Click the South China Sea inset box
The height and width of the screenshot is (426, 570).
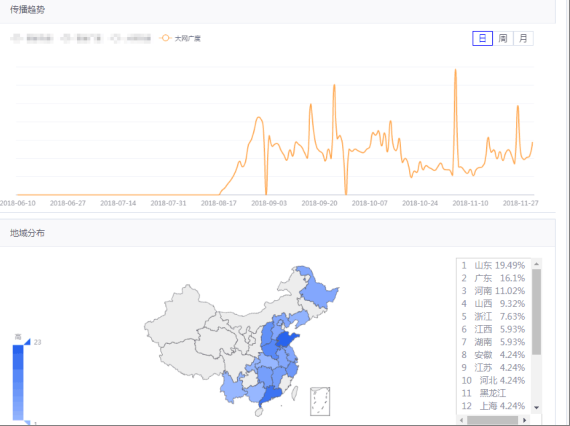click(x=320, y=401)
